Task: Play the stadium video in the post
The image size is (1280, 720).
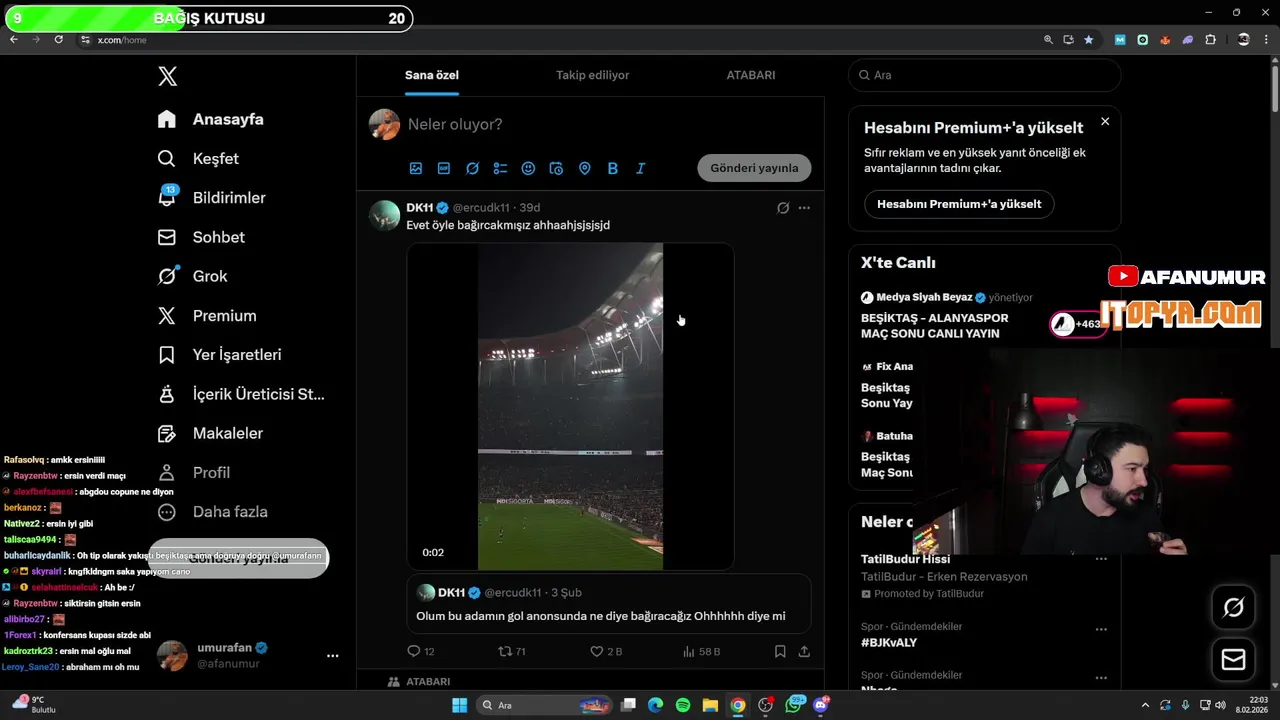Action: pos(570,406)
